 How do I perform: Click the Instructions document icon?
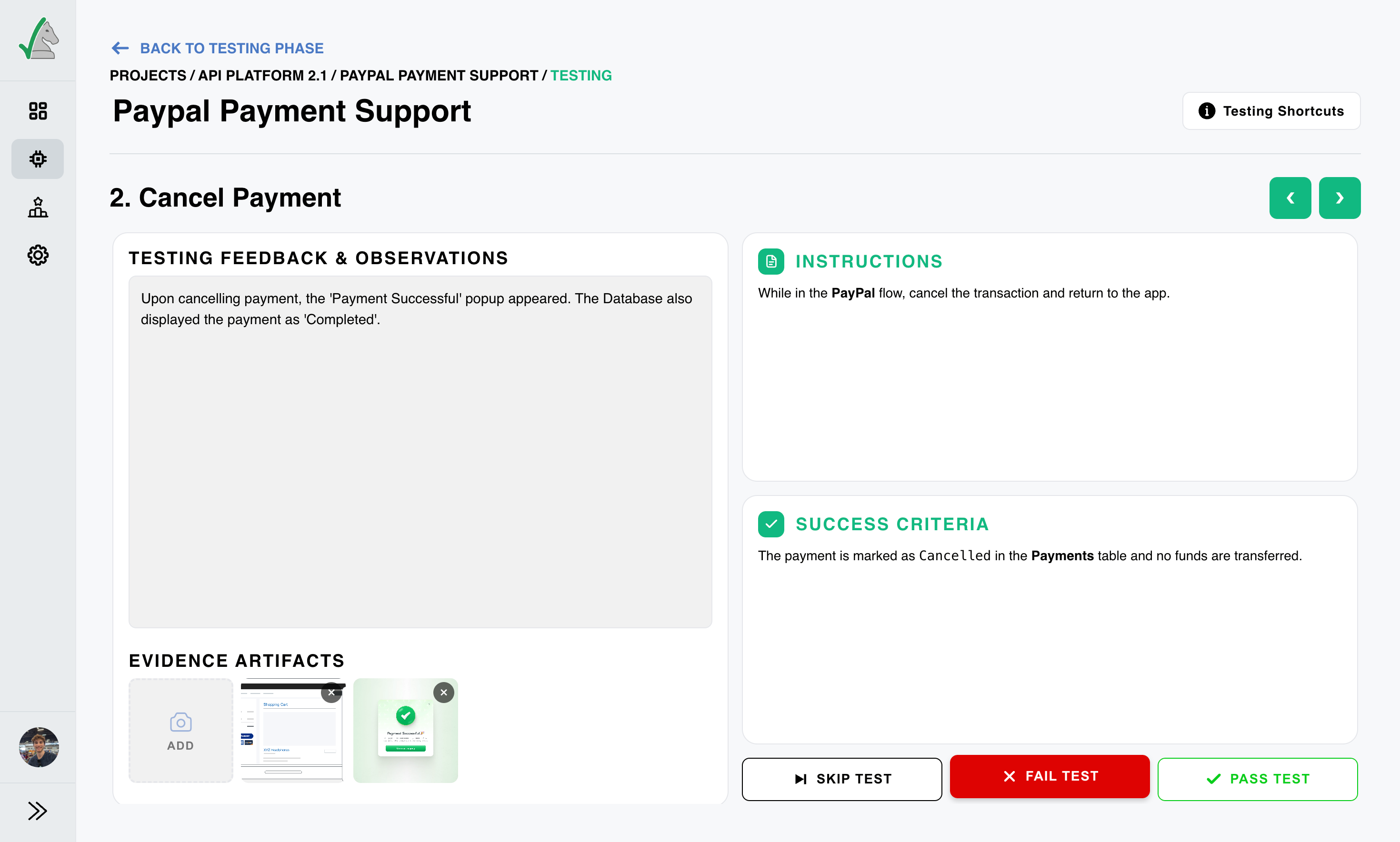pos(770,262)
